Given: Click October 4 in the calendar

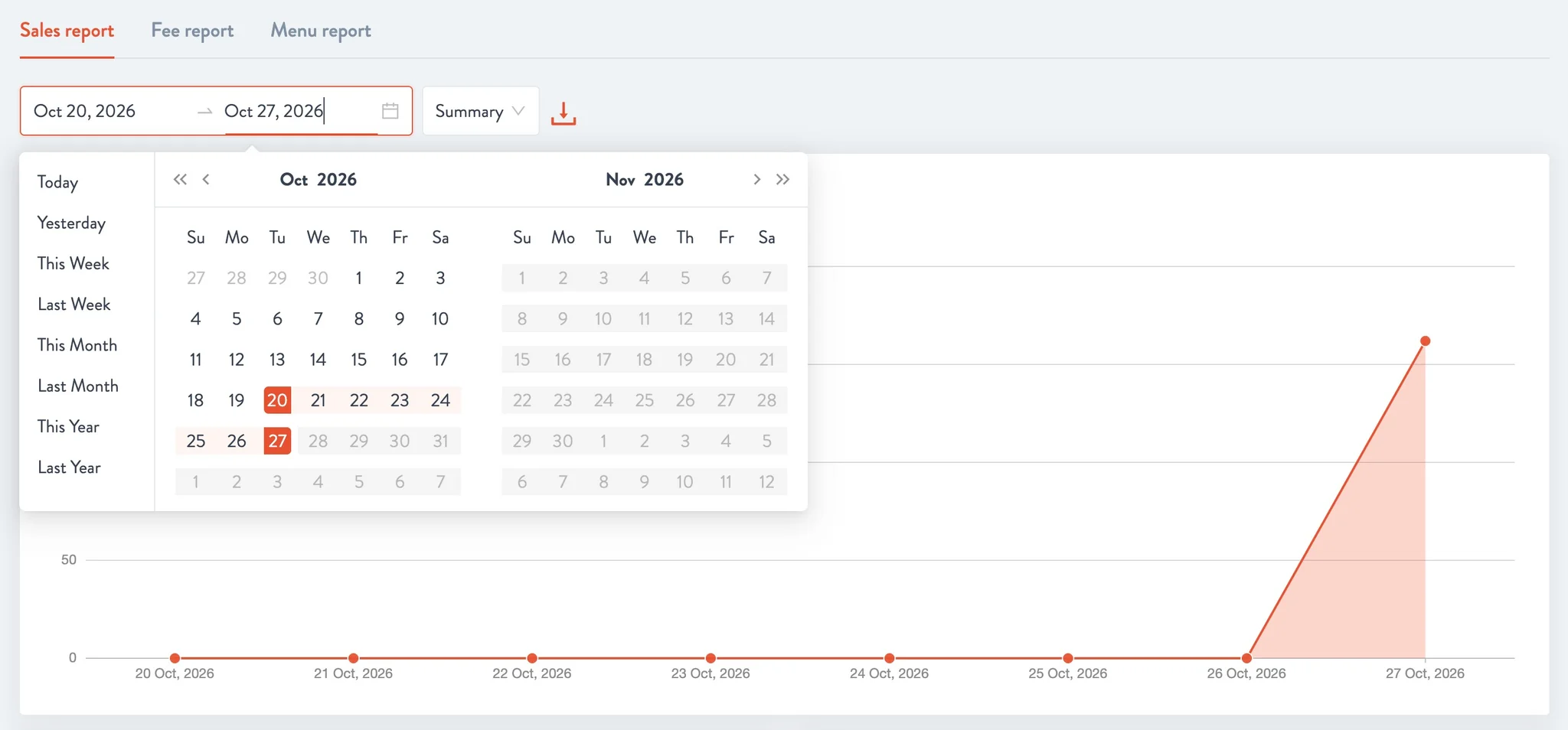Looking at the screenshot, I should coord(196,319).
